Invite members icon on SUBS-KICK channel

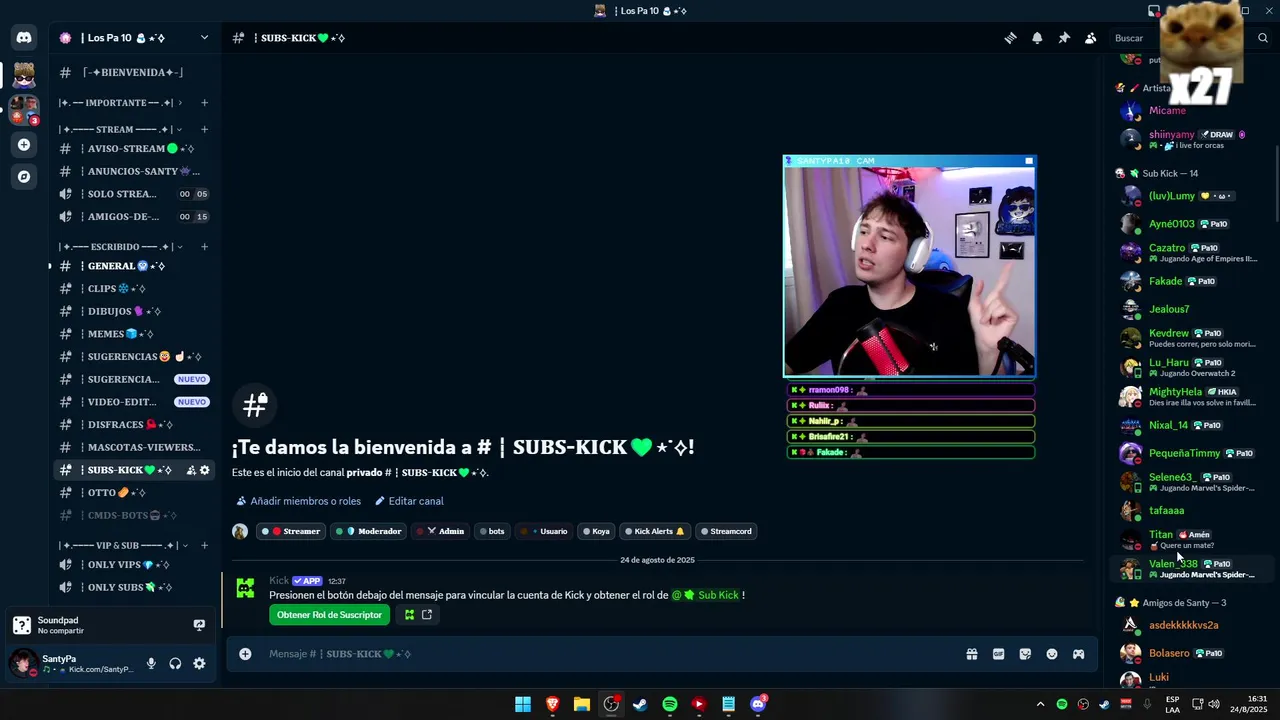point(190,470)
